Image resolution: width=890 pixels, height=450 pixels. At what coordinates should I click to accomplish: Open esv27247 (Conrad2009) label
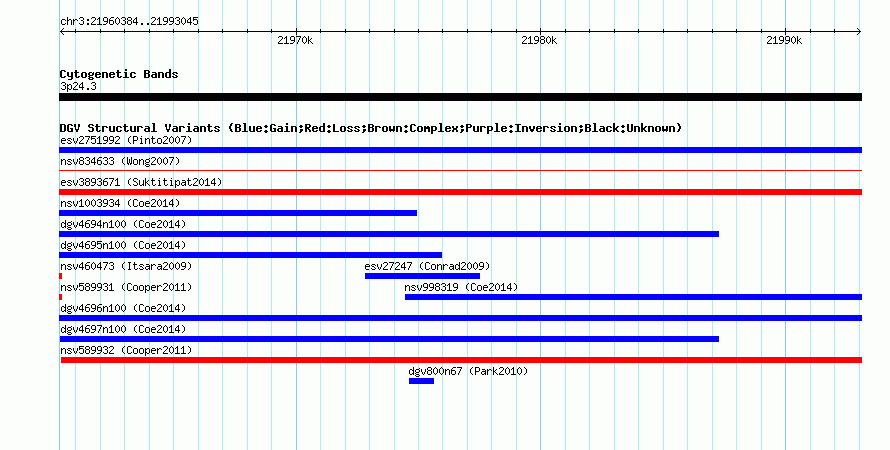pyautogui.click(x=427, y=266)
